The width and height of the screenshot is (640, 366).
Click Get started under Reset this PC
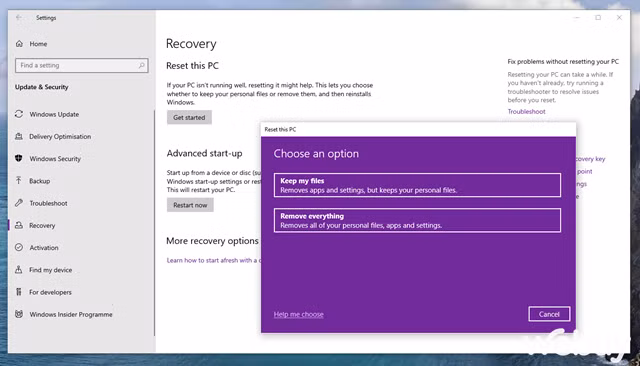click(x=189, y=118)
